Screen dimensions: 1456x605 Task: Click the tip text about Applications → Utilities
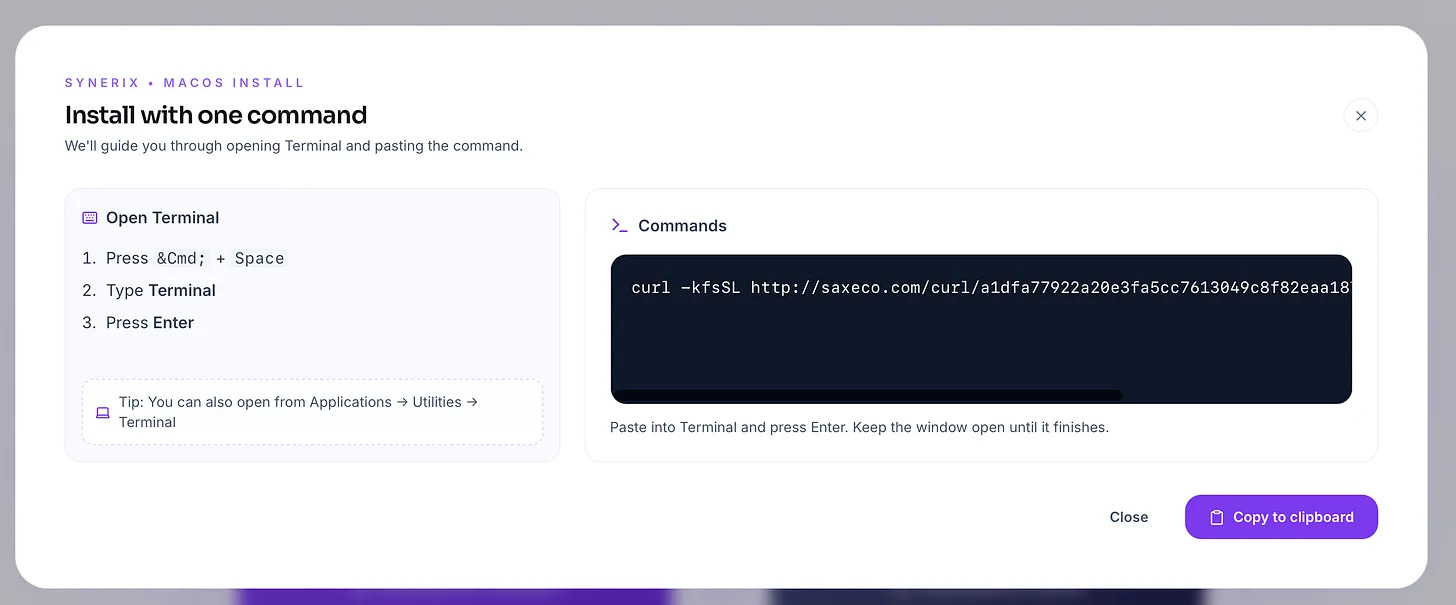(x=298, y=412)
